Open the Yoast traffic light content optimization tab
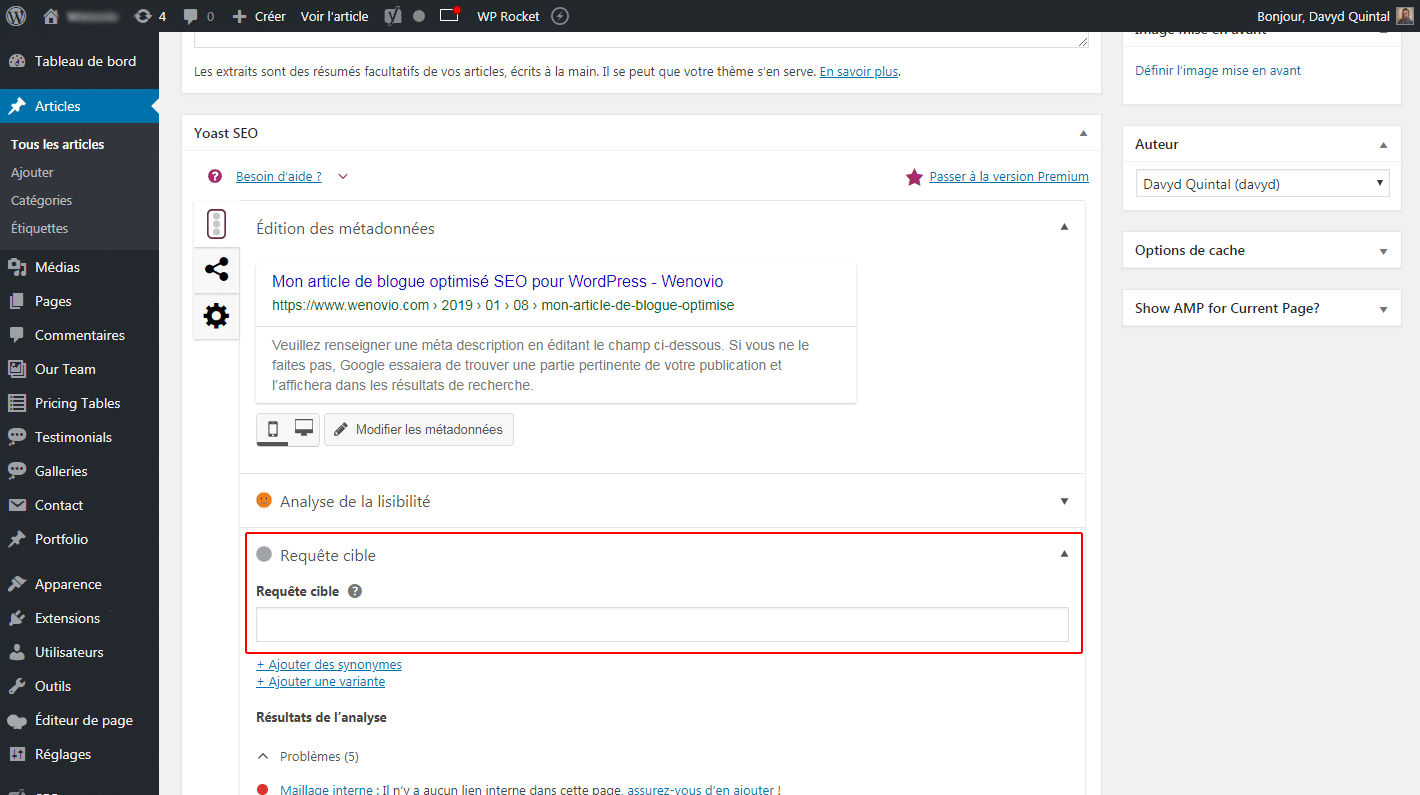Screen dimensions: 1420x795 (x=216, y=224)
